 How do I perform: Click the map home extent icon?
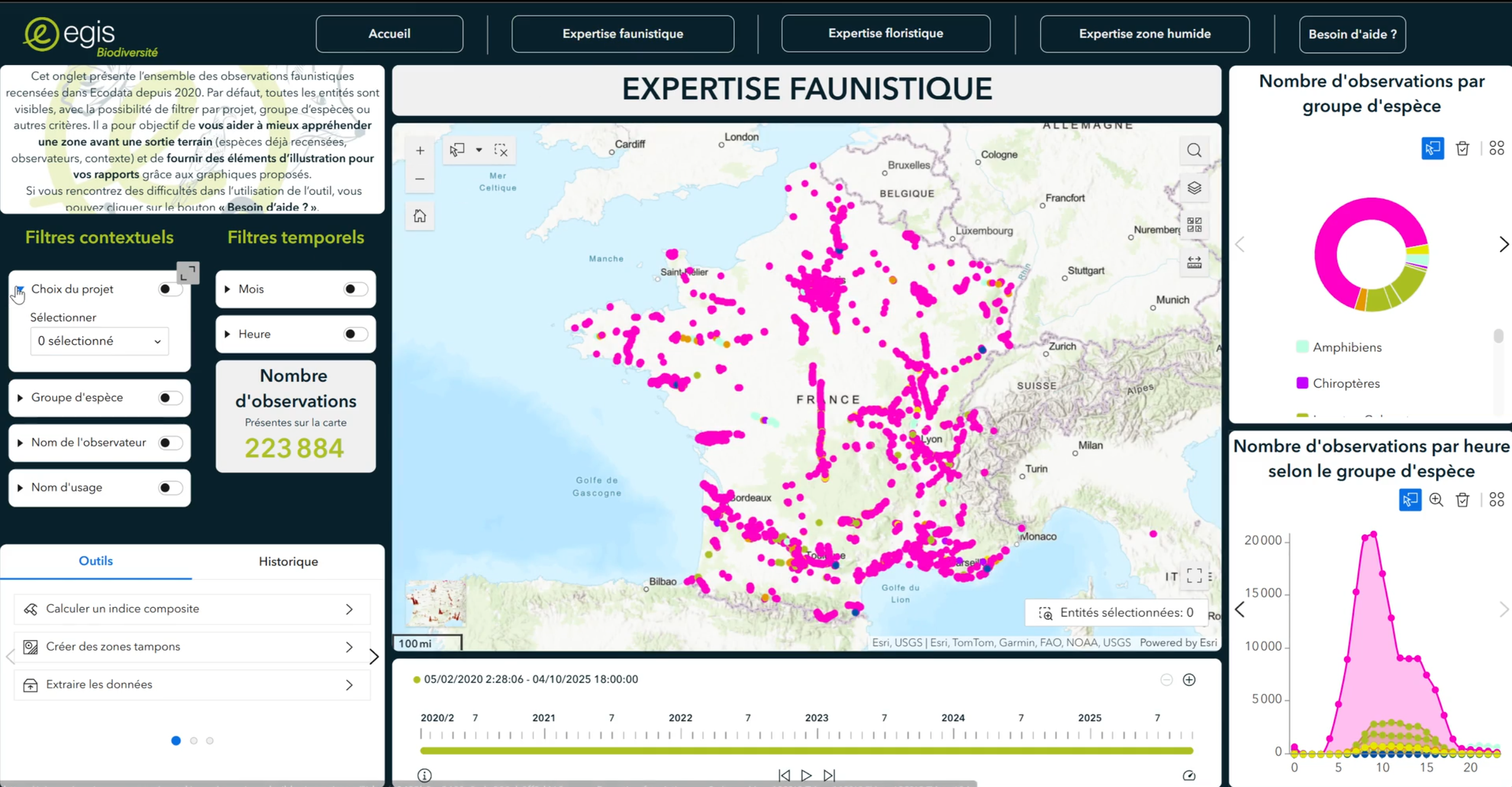pos(420,216)
